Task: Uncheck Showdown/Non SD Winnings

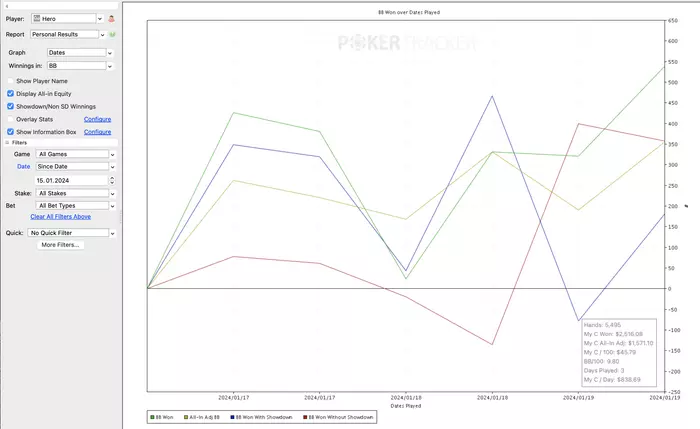Action: 10,106
